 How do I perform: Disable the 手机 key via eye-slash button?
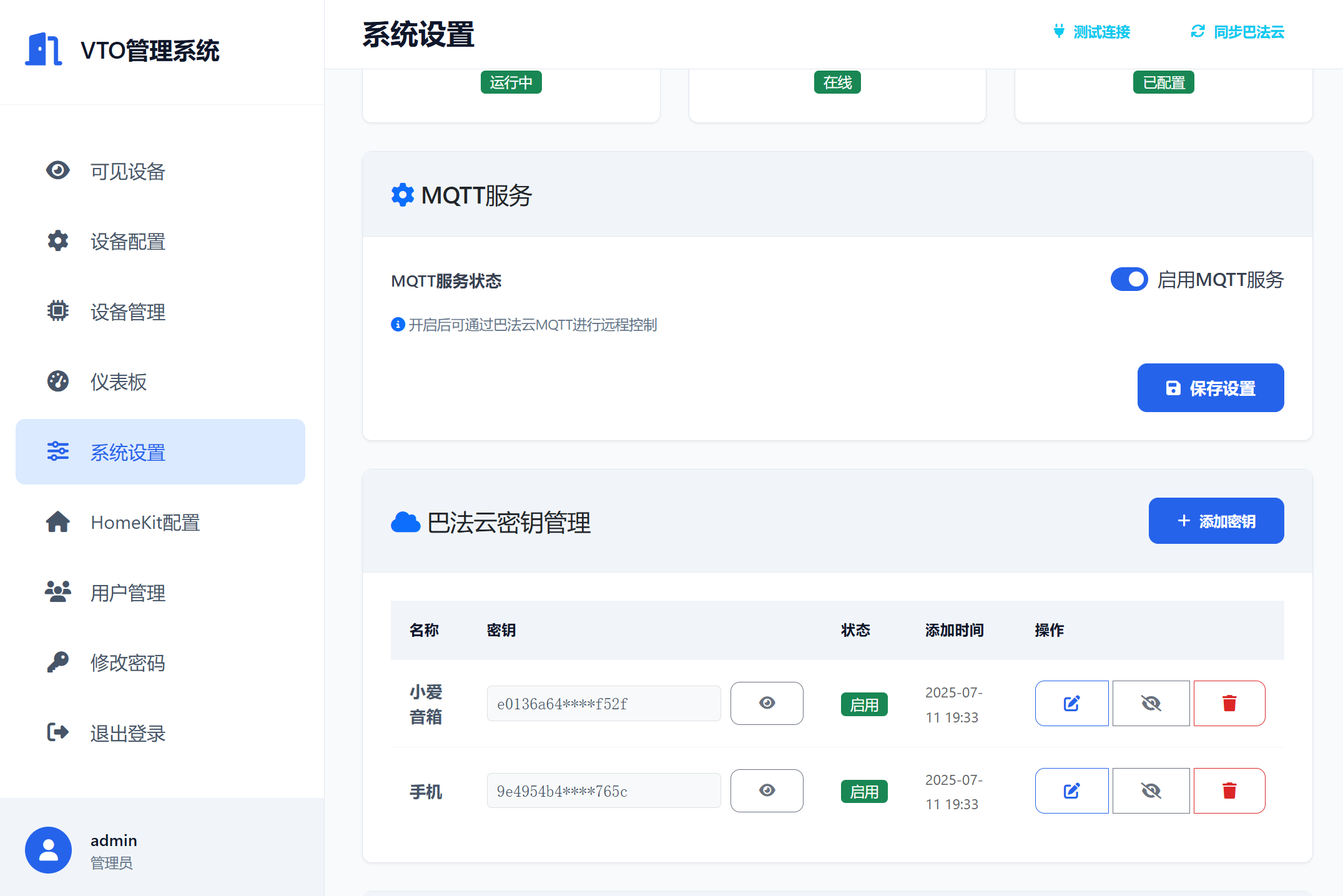click(1151, 791)
